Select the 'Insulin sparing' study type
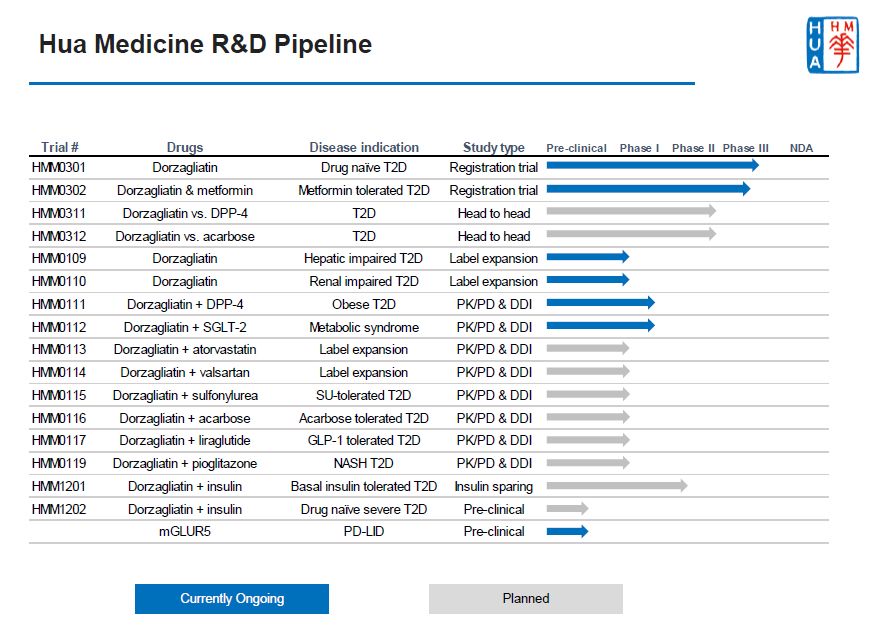Screen dimensions: 883x630 [493, 487]
